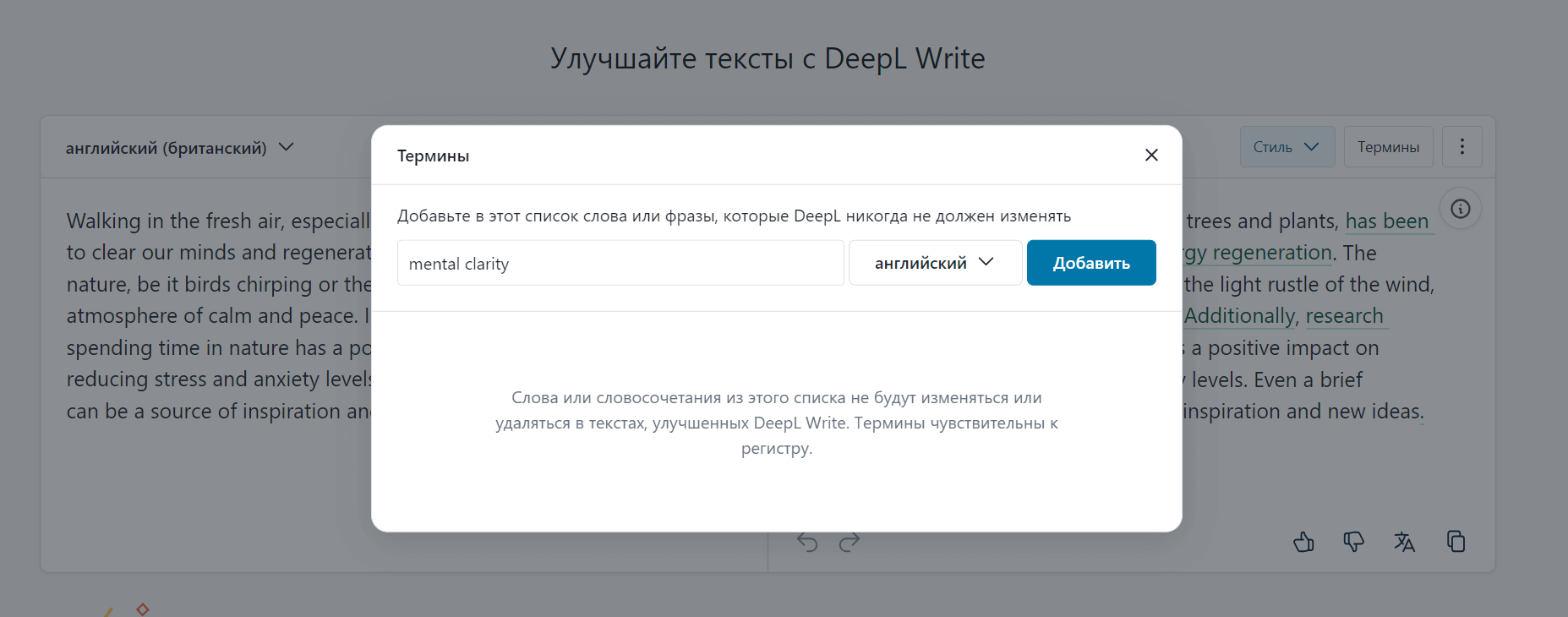Click the translate text icon

pyautogui.click(x=1404, y=542)
